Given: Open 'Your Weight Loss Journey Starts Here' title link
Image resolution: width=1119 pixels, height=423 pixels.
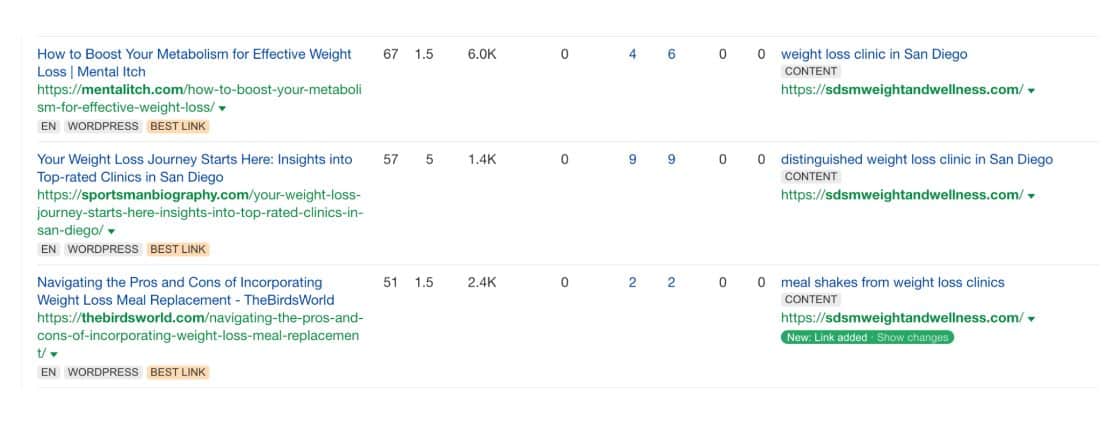Looking at the screenshot, I should pyautogui.click(x=195, y=168).
